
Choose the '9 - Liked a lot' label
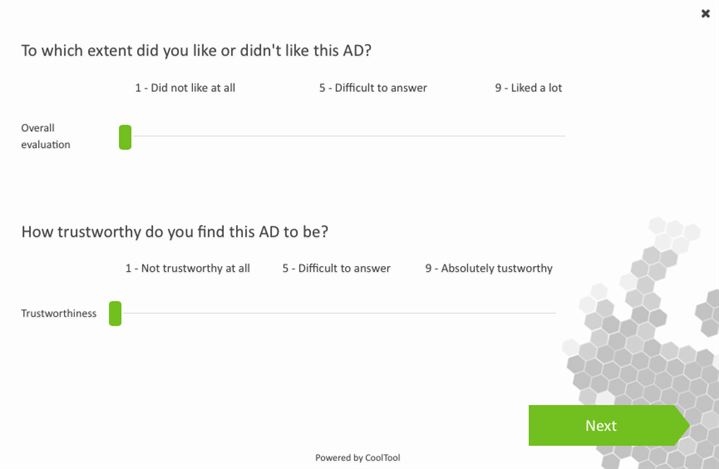point(528,88)
